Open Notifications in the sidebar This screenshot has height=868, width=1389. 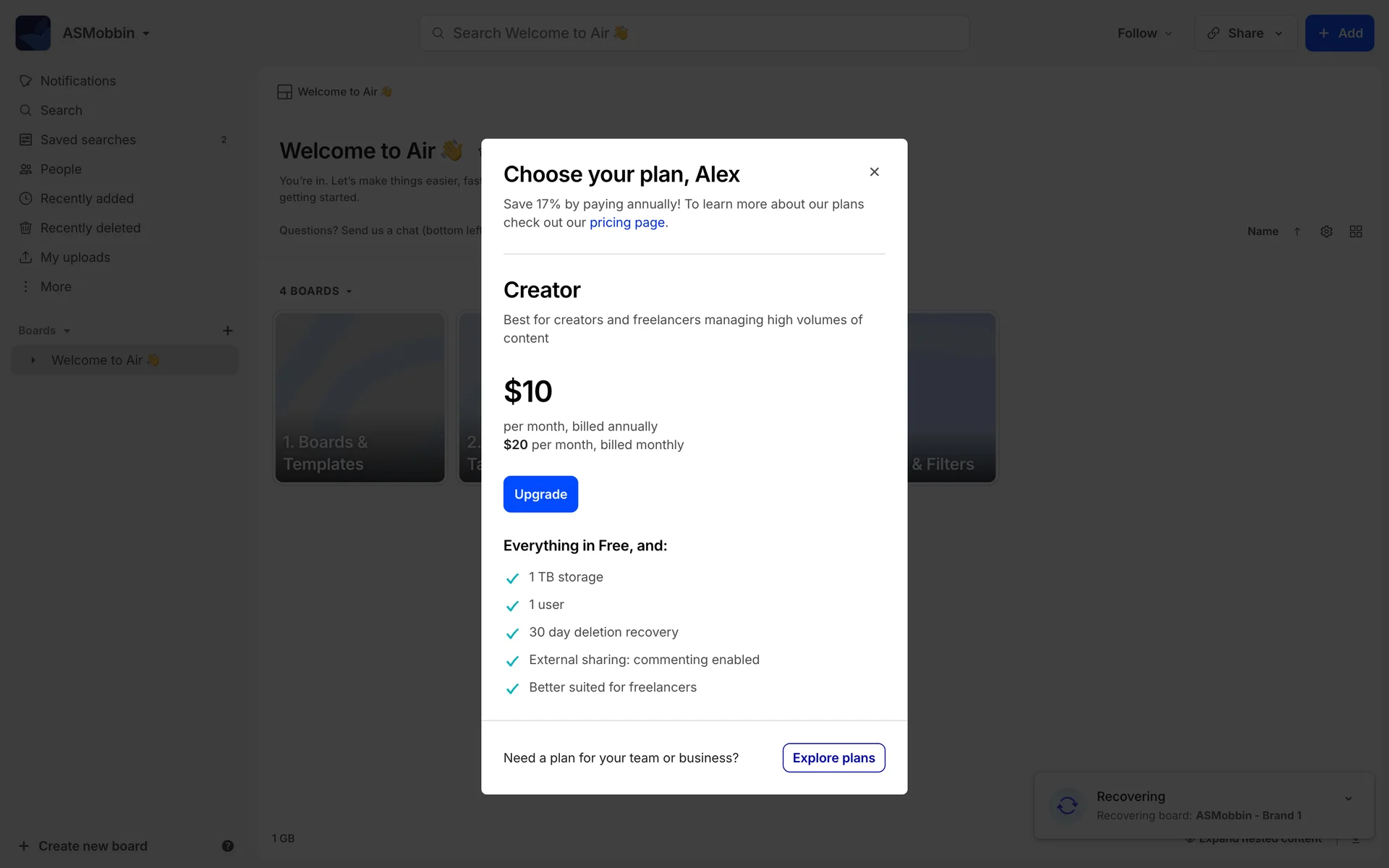[77, 81]
